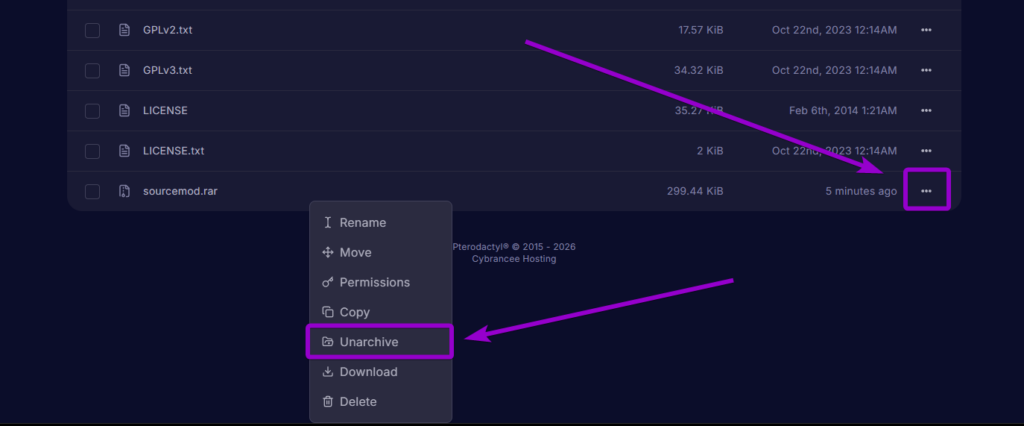1024x426 pixels.
Task: Click the Rename cursor icon in context menu
Action: click(x=328, y=222)
